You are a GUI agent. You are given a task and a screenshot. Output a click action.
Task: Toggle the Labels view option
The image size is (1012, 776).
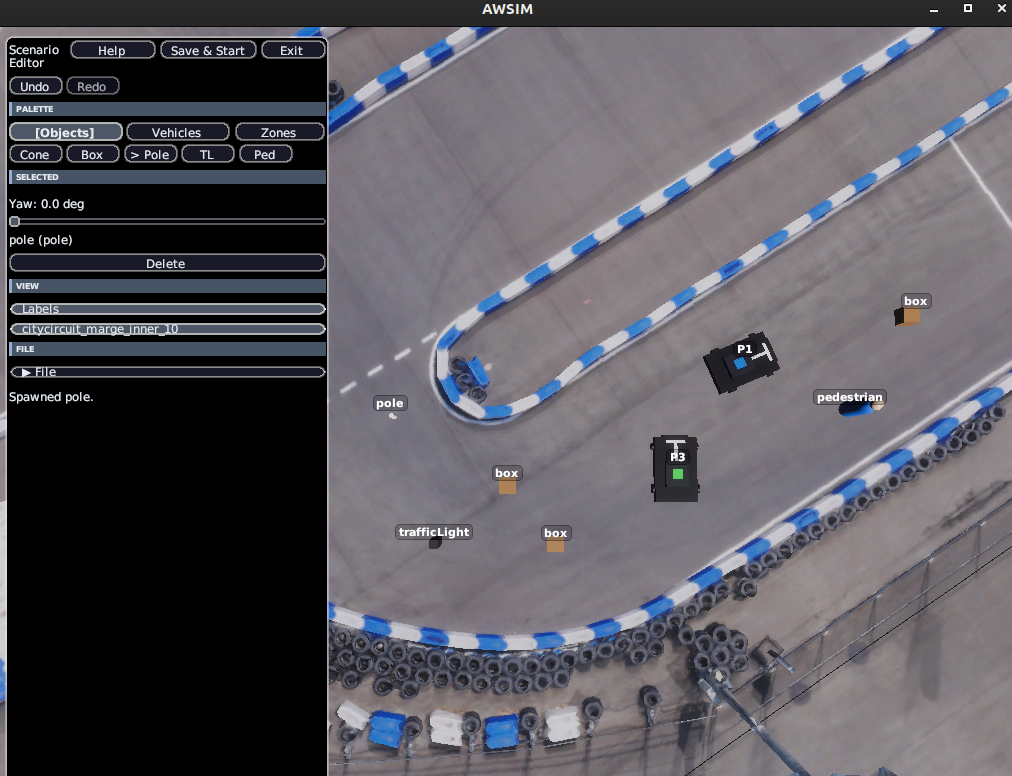click(x=167, y=309)
